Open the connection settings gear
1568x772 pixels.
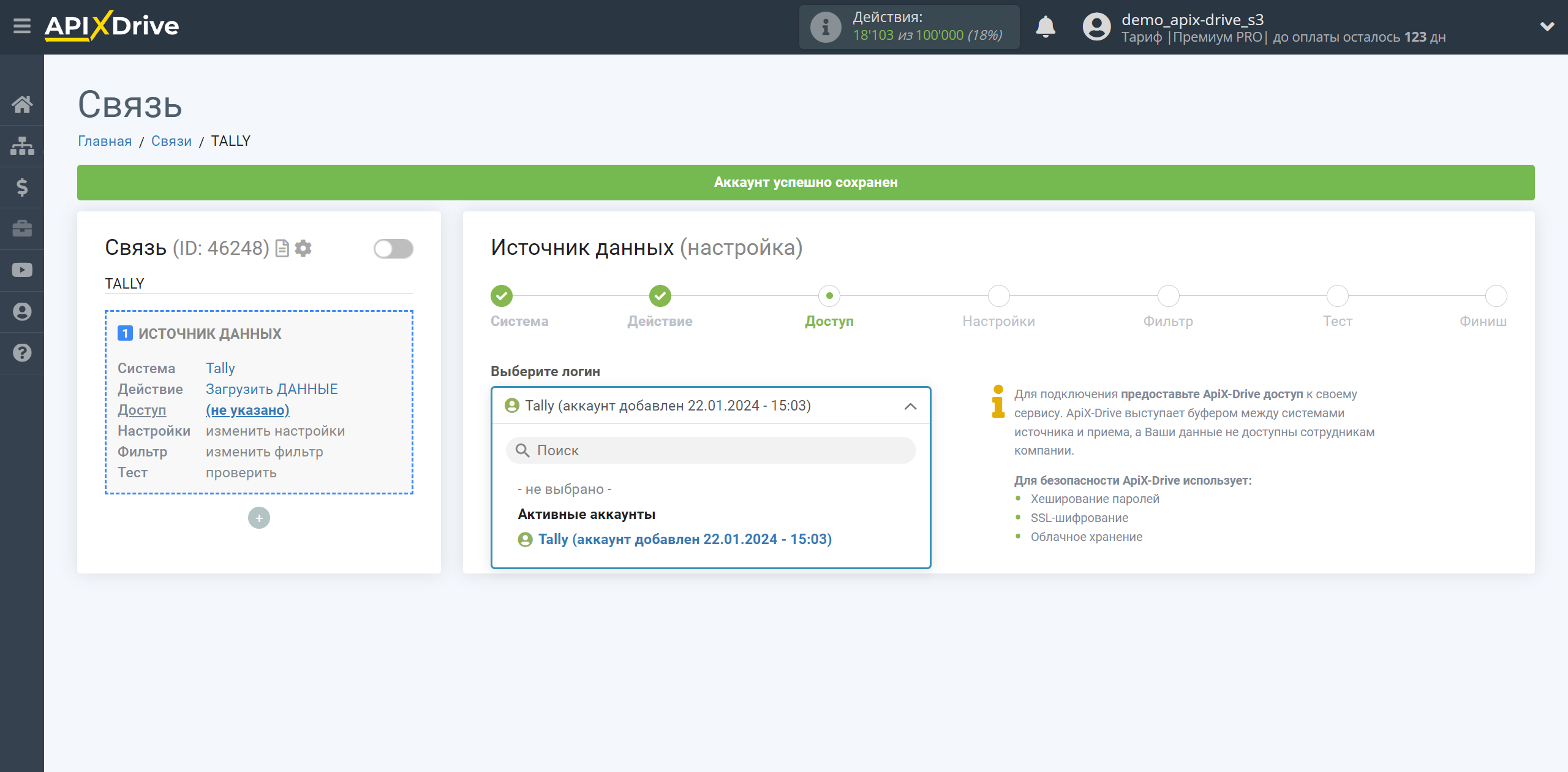click(x=303, y=248)
